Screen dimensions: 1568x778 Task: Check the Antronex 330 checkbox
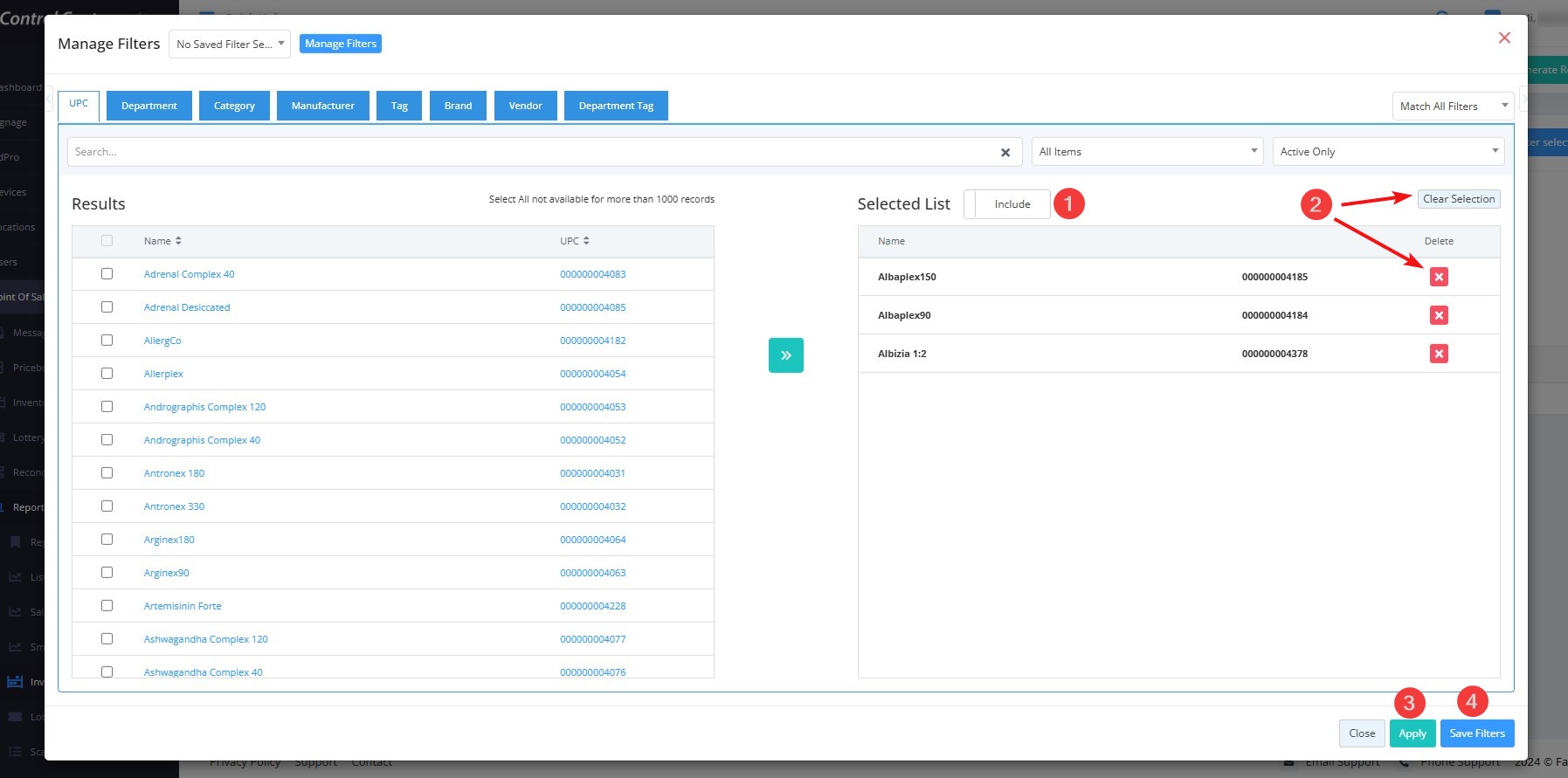(x=107, y=506)
